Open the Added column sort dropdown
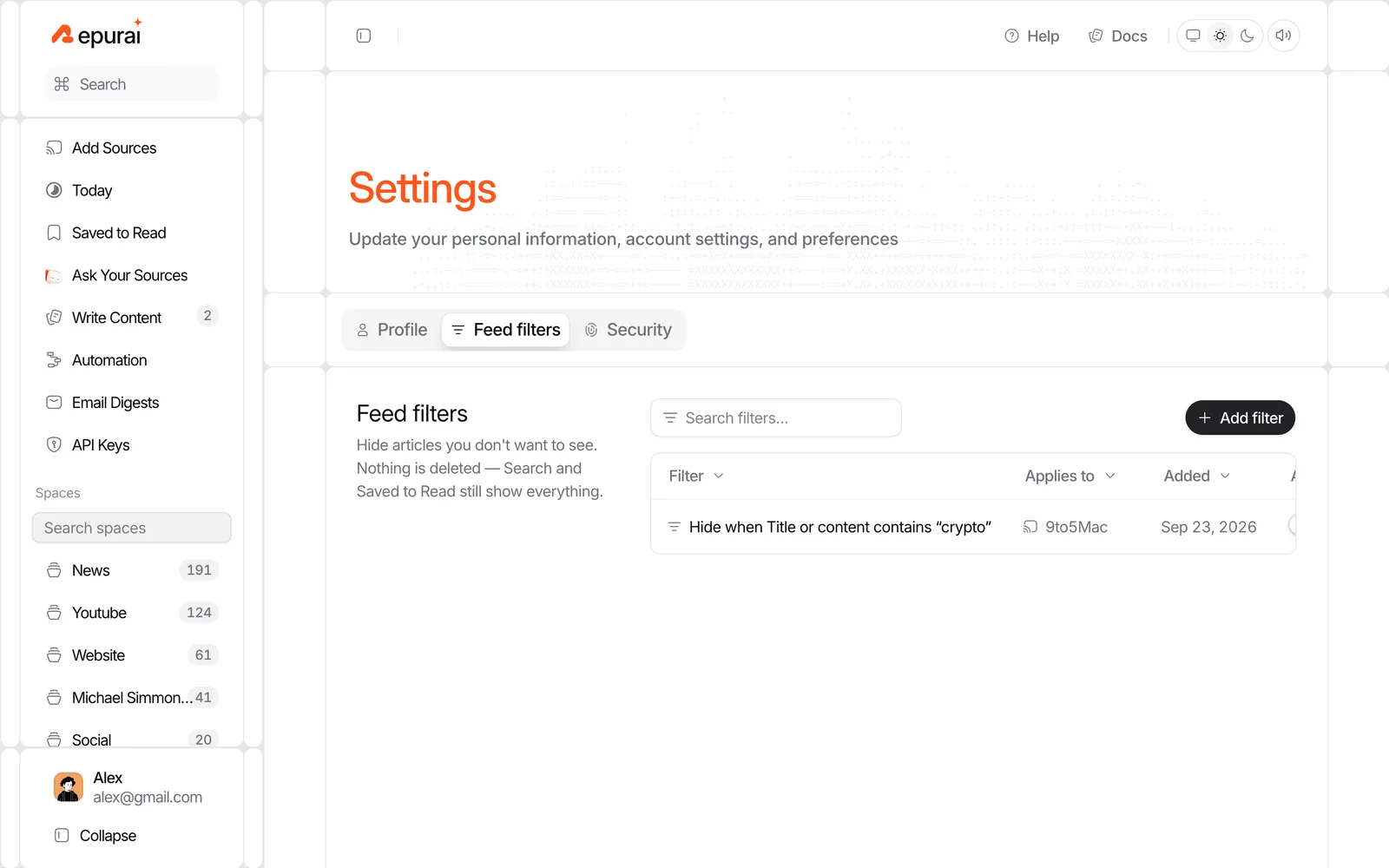1389x868 pixels. (1197, 476)
